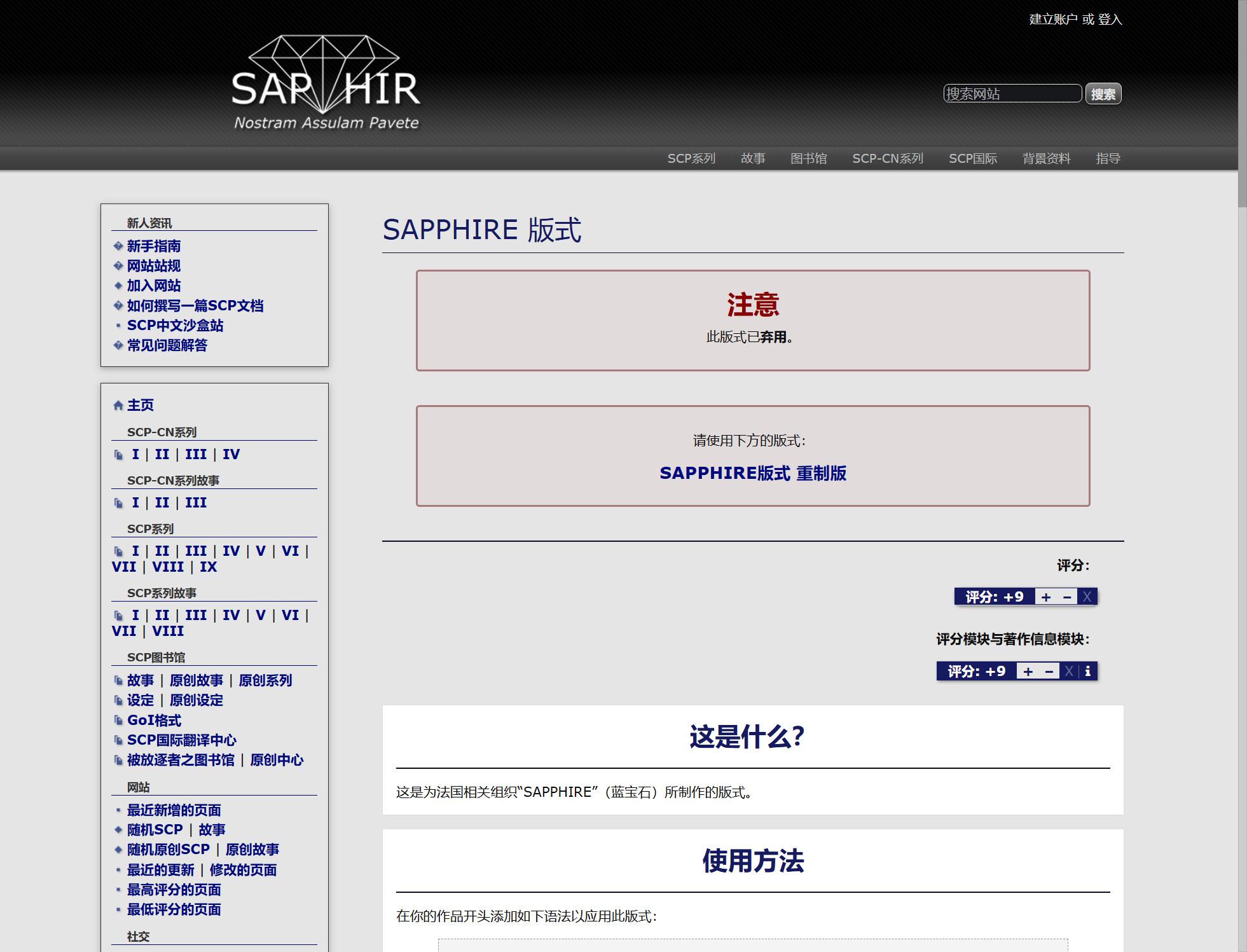Viewport: 1247px width, 952px height.
Task: Cancel vote with X on lower rating module
Action: click(x=1069, y=672)
